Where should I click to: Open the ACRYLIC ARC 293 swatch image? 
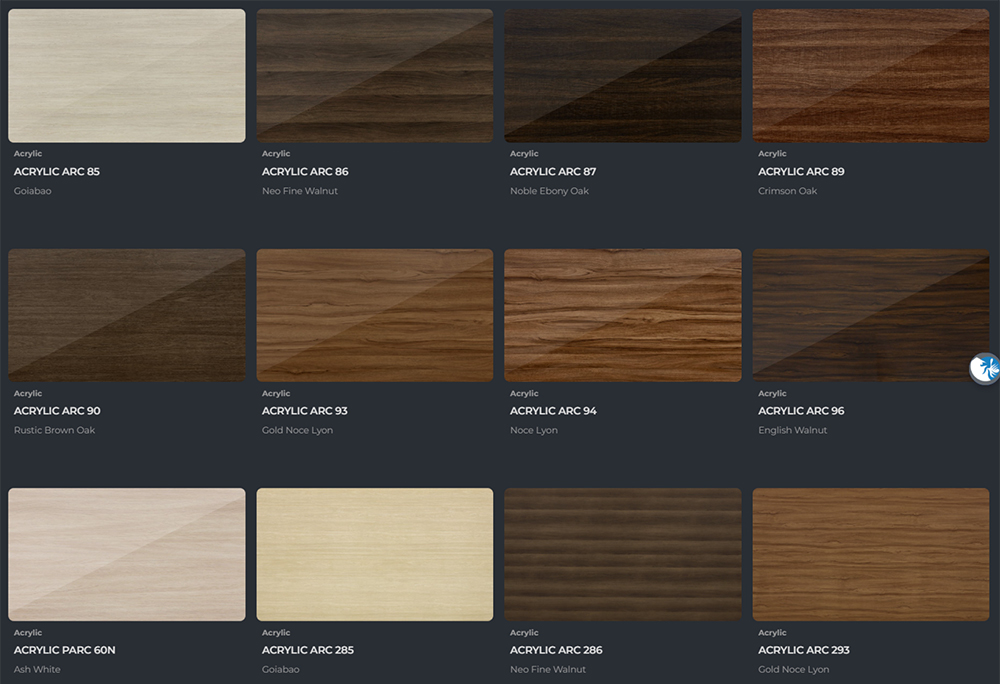(x=871, y=555)
